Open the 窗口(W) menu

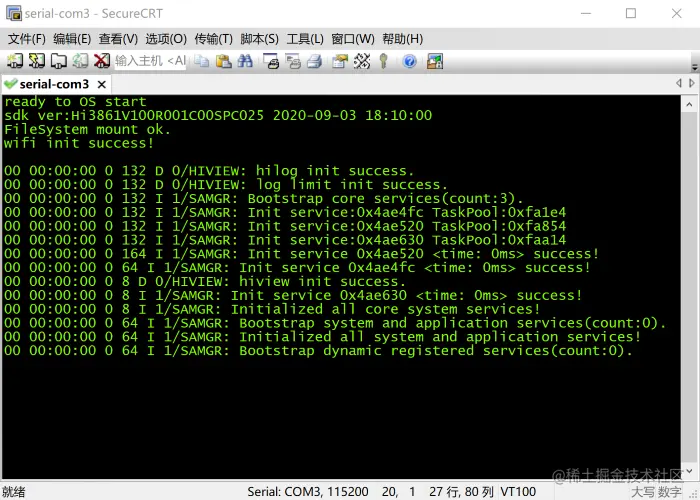(353, 39)
